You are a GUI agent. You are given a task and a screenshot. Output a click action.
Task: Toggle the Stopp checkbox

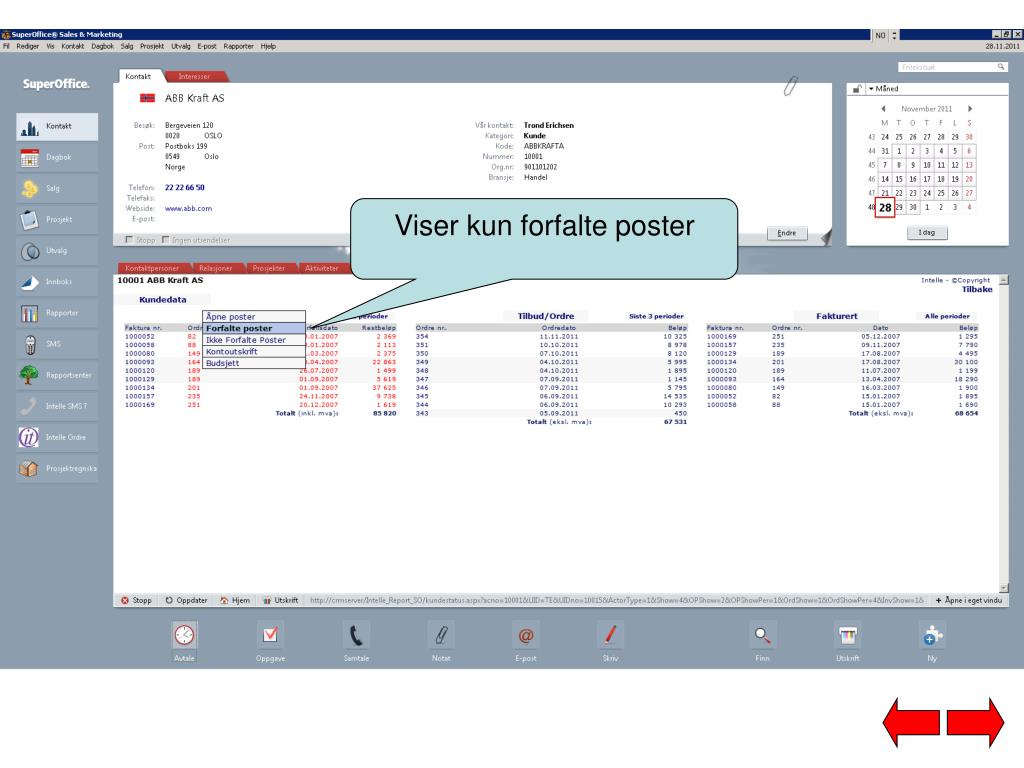coord(129,240)
